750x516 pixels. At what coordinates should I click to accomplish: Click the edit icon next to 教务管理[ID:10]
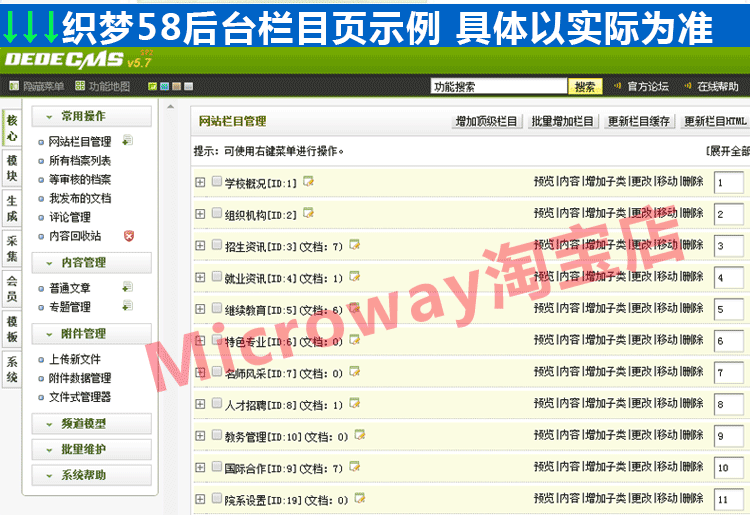coord(360,435)
